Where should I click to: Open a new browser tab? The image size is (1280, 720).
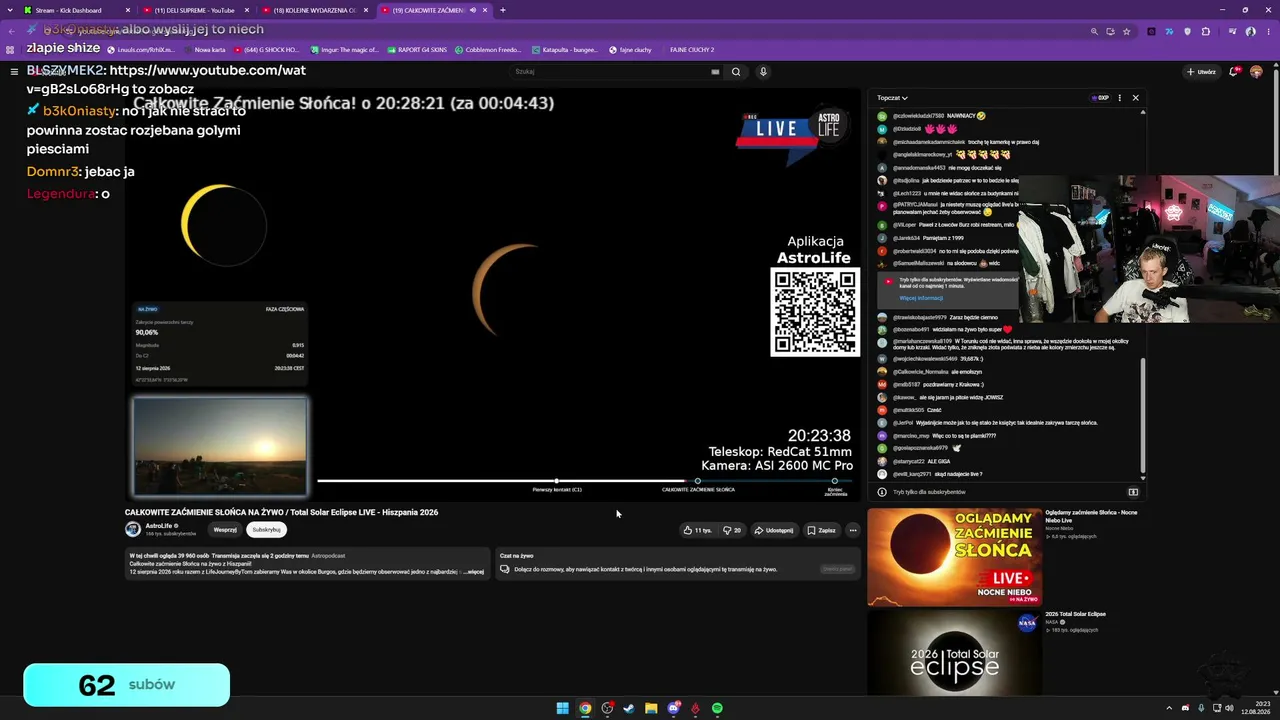point(502,10)
